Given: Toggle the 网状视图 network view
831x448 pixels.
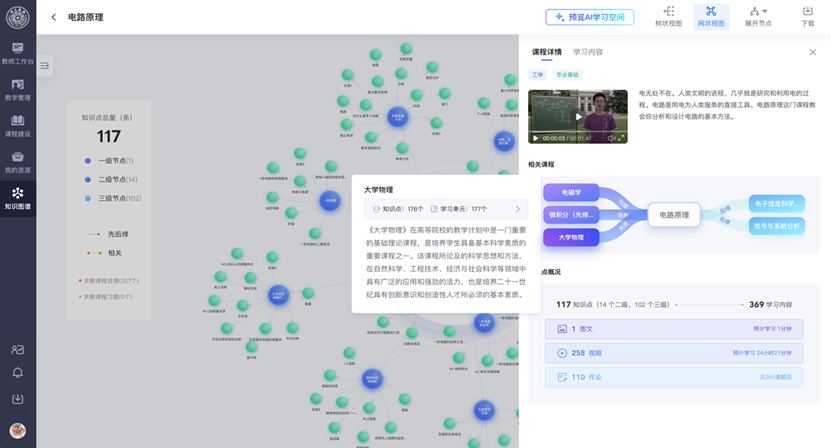Looking at the screenshot, I should [710, 16].
